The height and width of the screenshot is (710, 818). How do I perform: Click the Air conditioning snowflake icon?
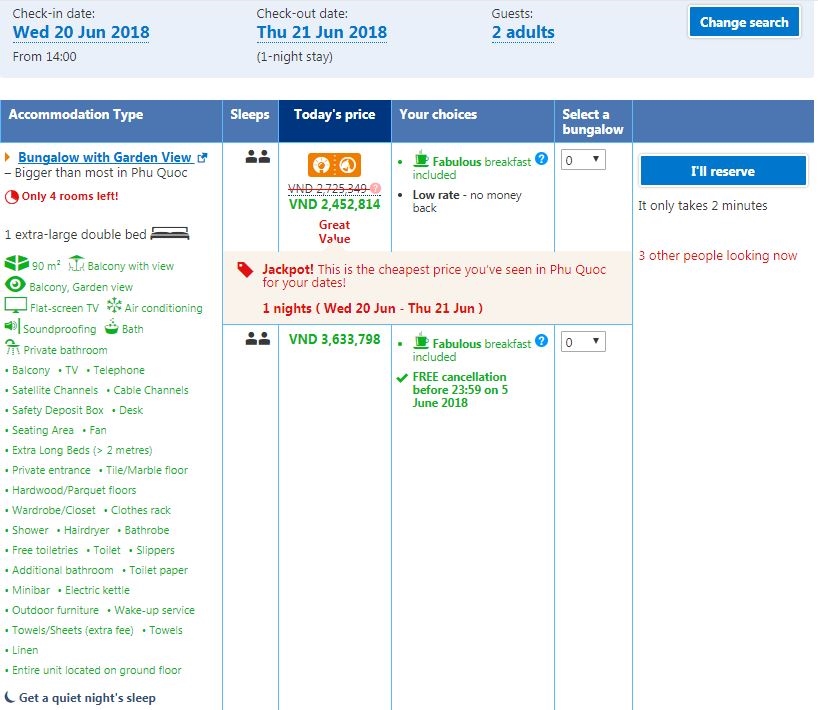click(114, 306)
